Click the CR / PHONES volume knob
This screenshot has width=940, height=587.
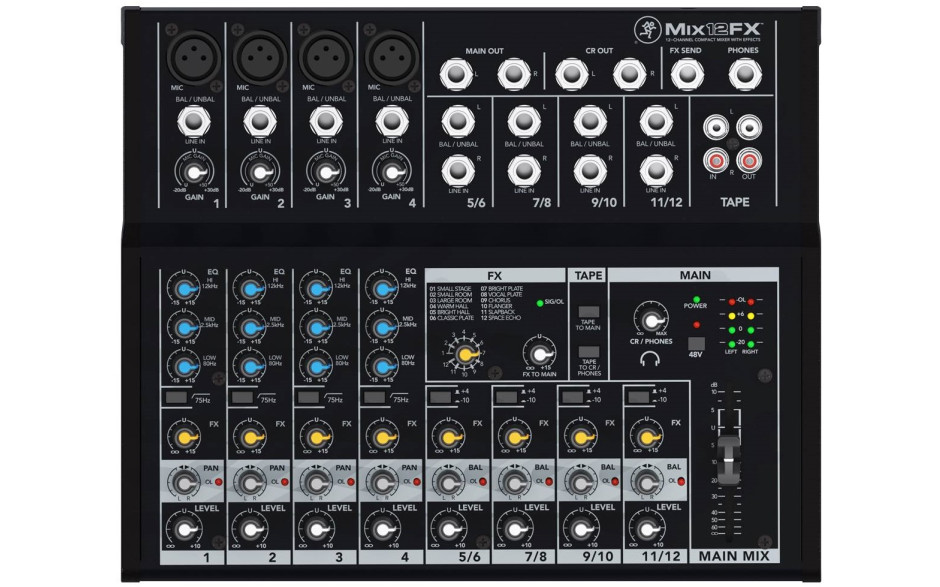(x=650, y=319)
